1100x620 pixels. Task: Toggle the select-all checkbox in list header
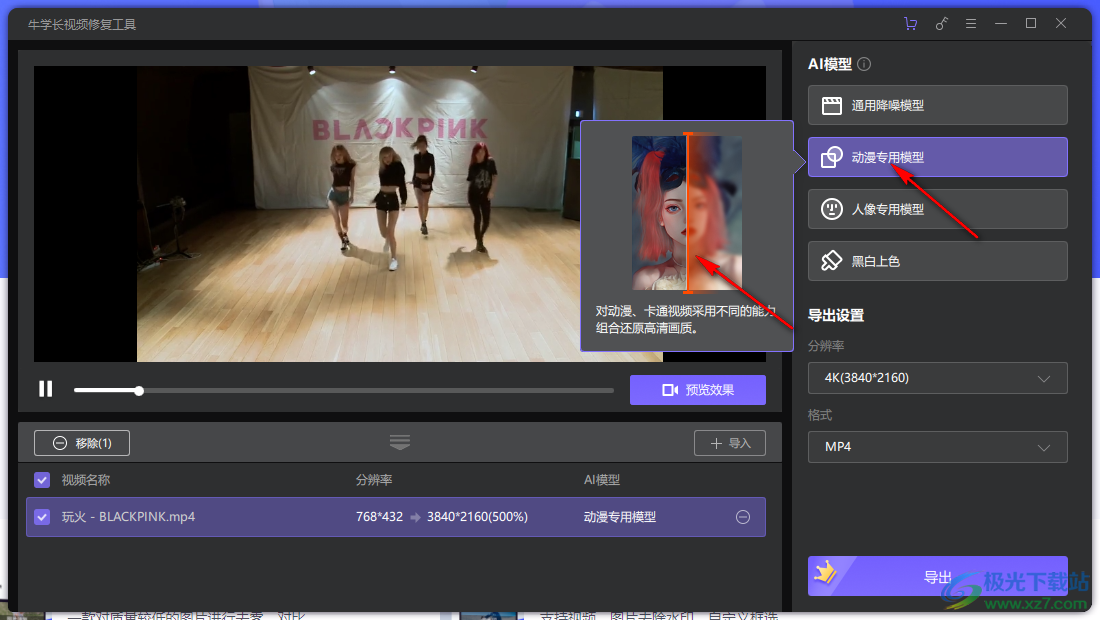(x=42, y=480)
